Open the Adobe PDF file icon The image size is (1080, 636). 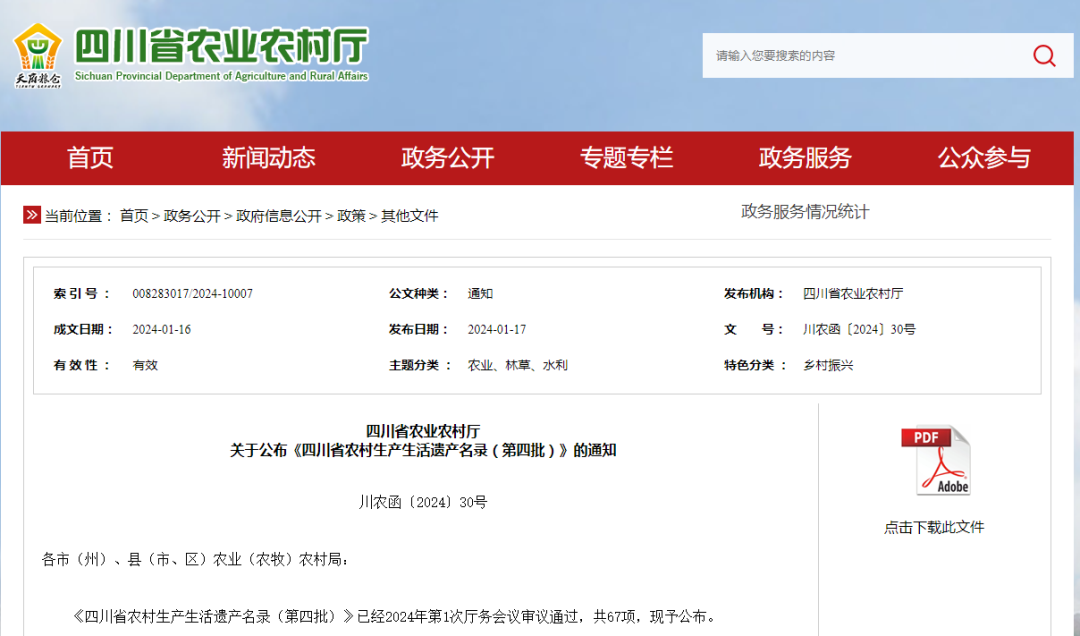click(x=935, y=460)
